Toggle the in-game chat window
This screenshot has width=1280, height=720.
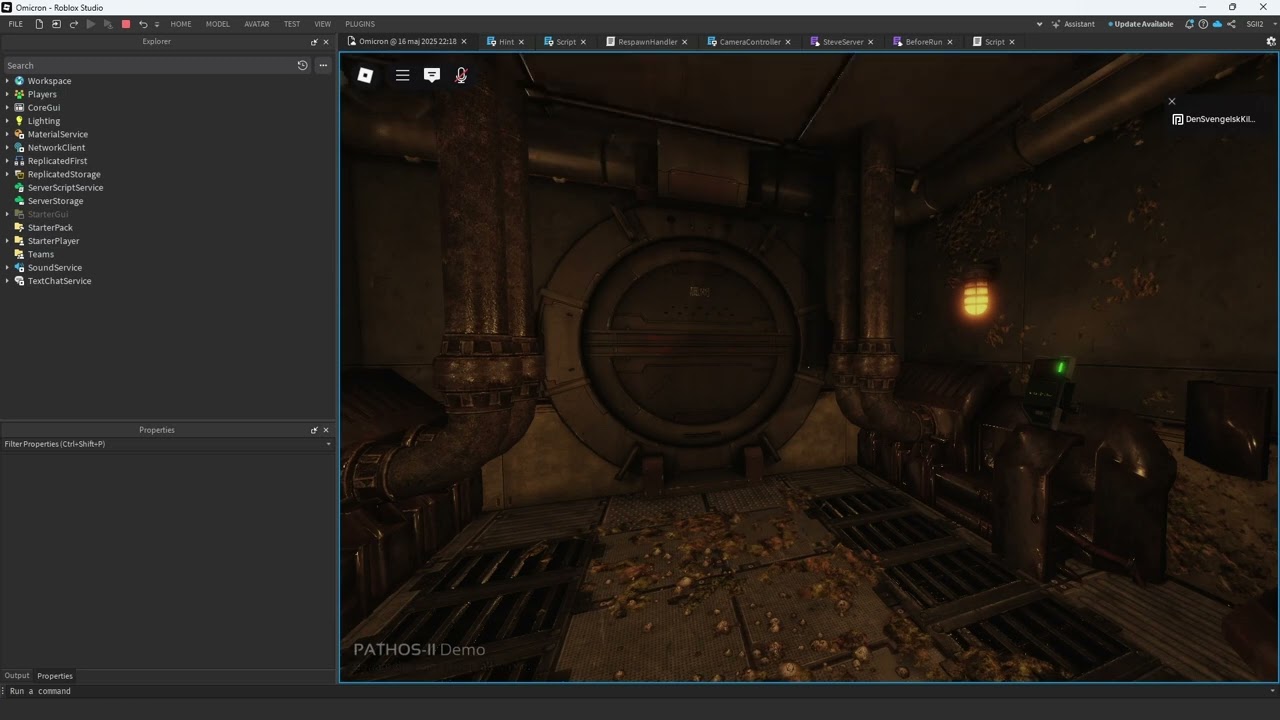tap(432, 75)
